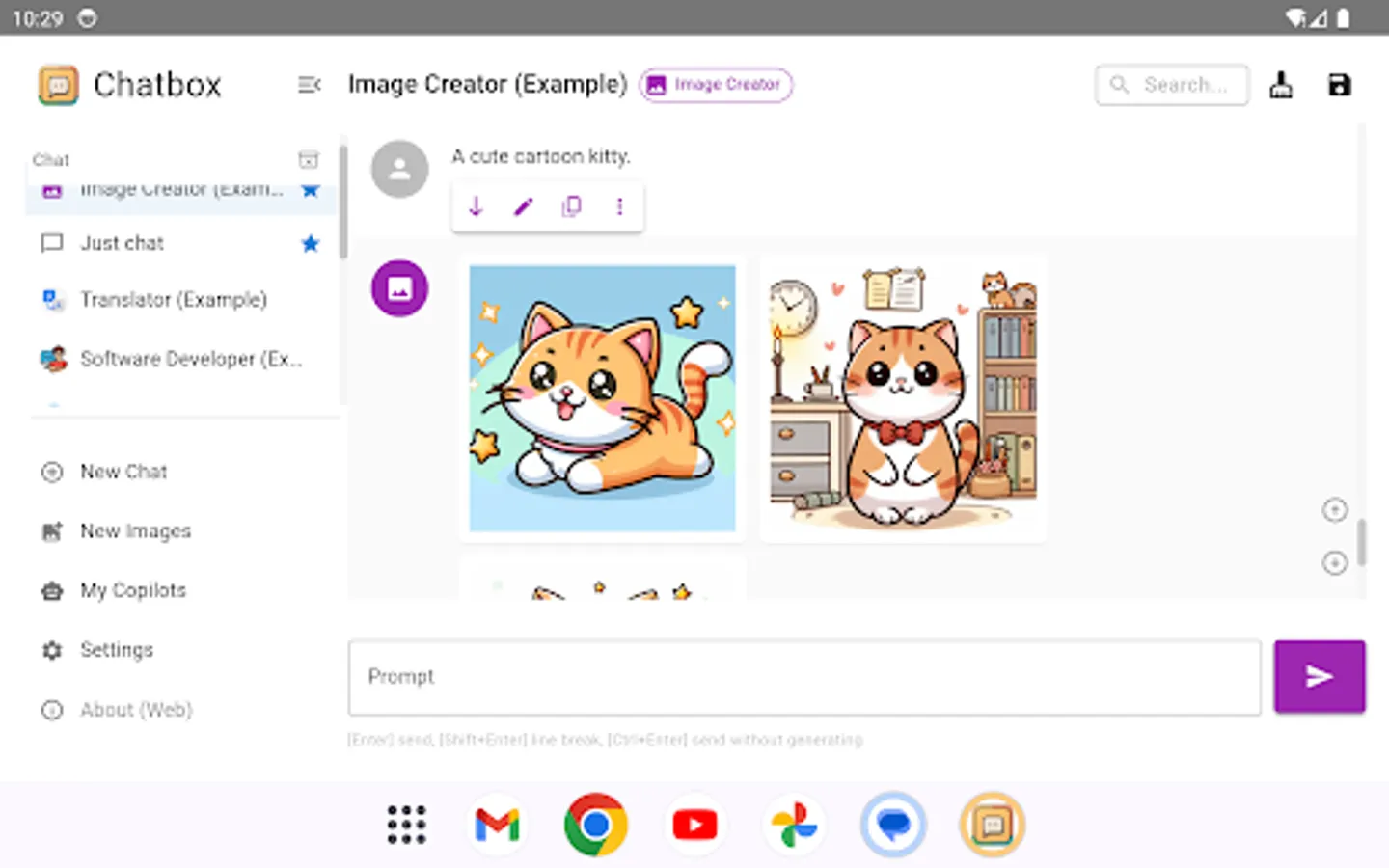1389x868 pixels.
Task: Download the generated kitty image
Action: pos(475,205)
